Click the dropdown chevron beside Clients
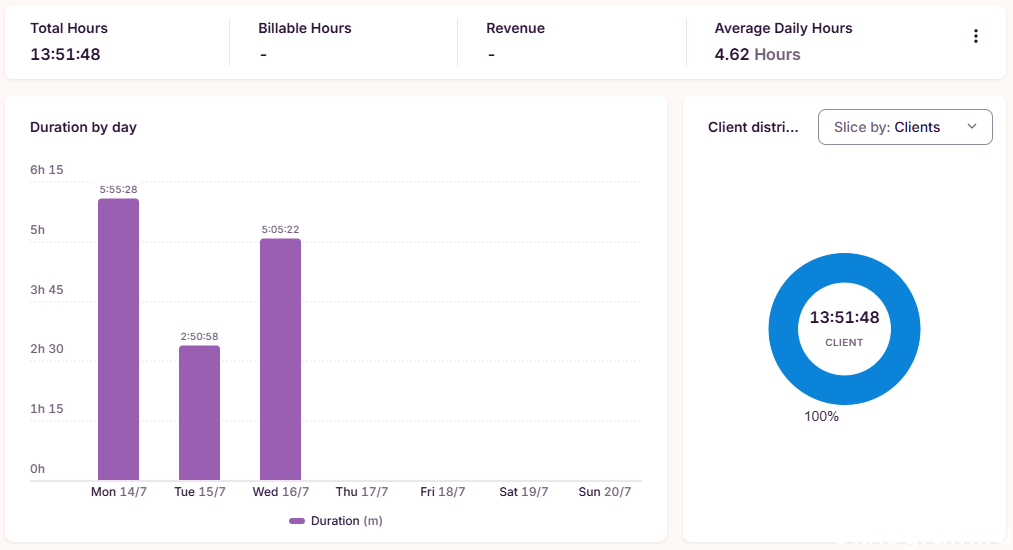Image resolution: width=1013 pixels, height=550 pixels. tap(972, 127)
